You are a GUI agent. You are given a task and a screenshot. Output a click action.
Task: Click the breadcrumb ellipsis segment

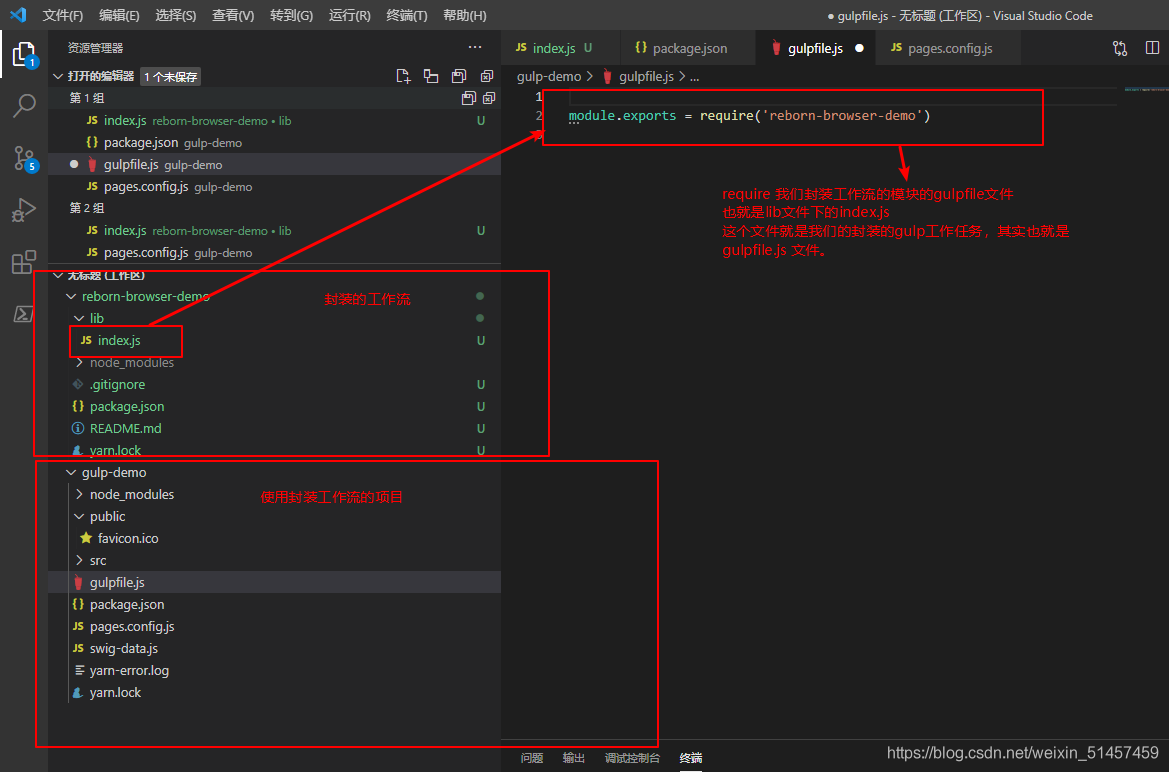click(694, 77)
